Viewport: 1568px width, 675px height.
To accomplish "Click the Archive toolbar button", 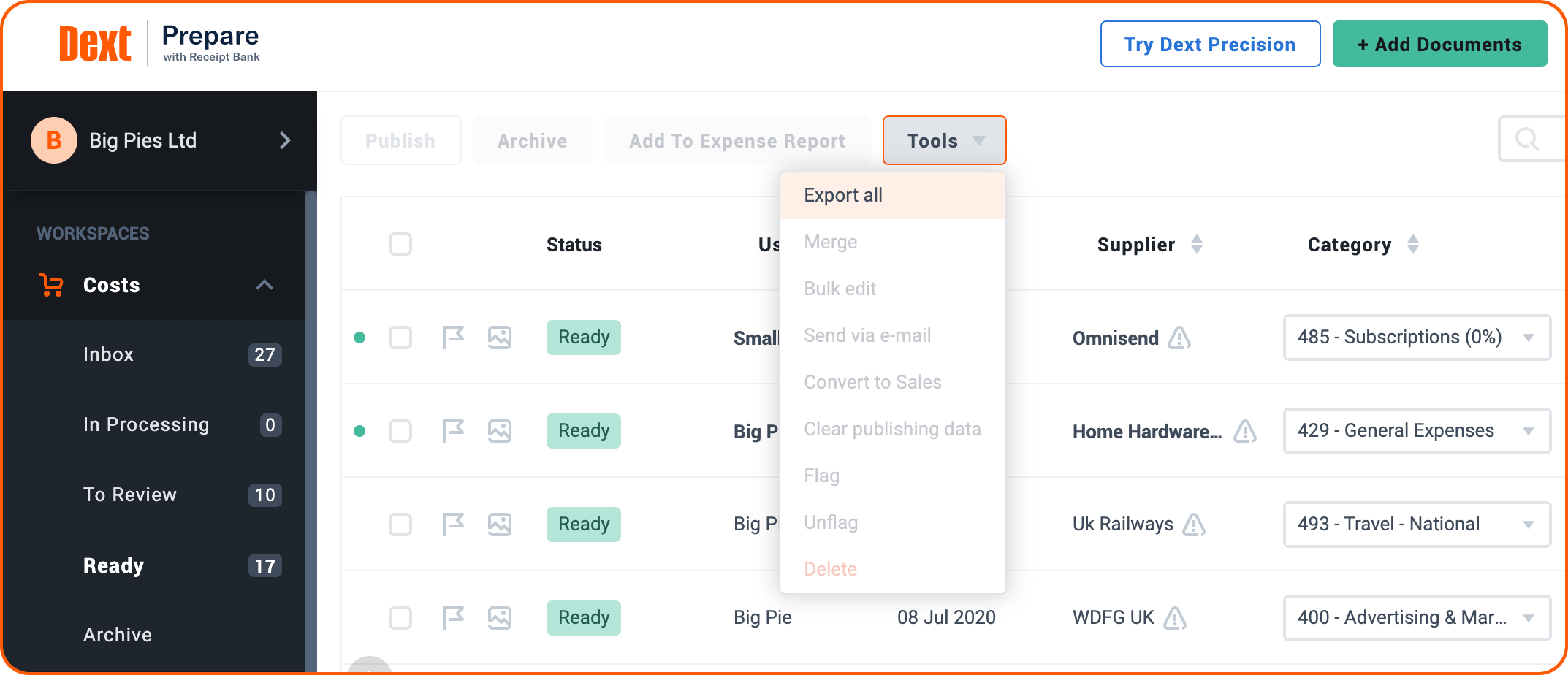I will click(533, 140).
